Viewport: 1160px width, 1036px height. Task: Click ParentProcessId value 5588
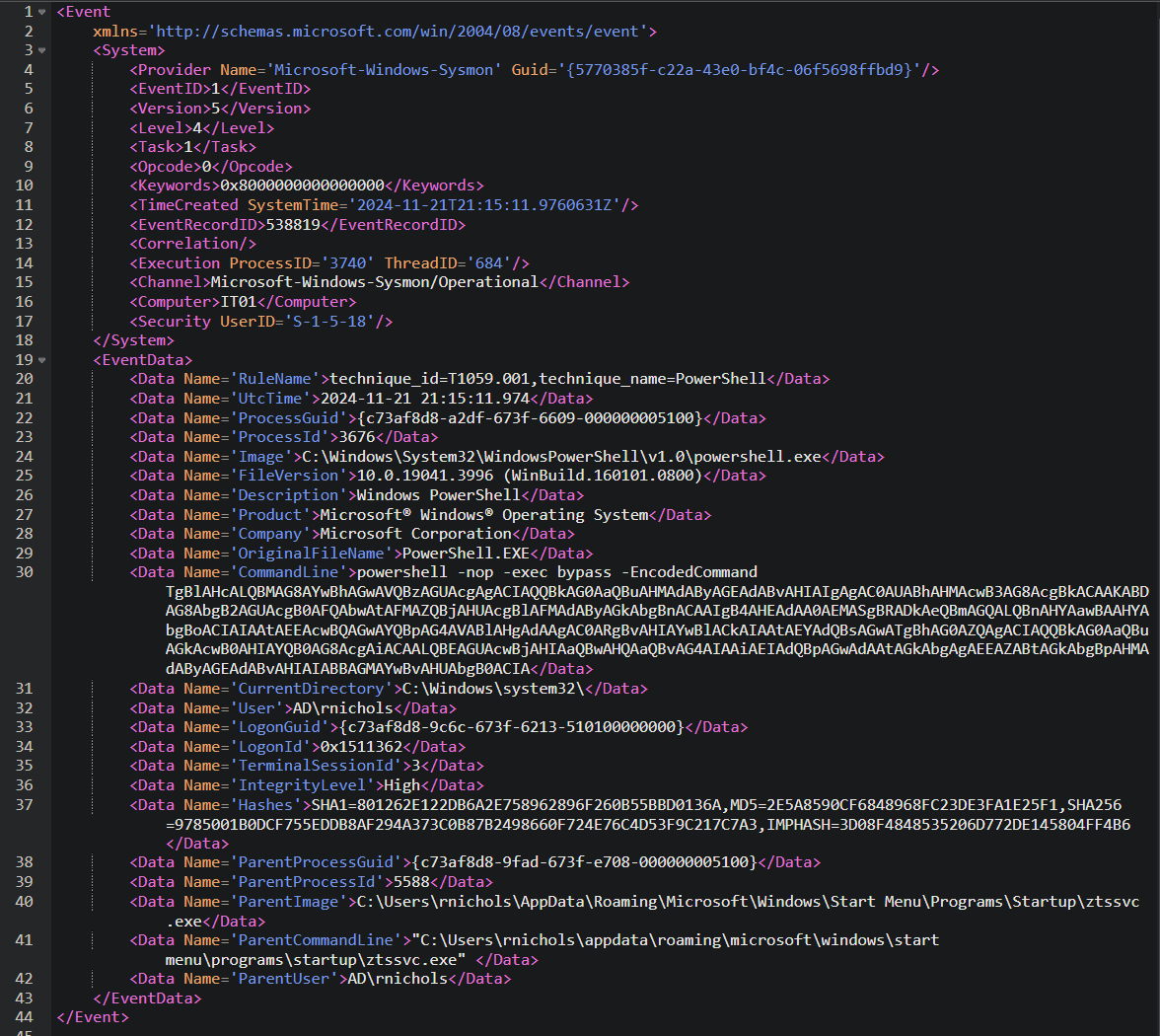[411, 882]
